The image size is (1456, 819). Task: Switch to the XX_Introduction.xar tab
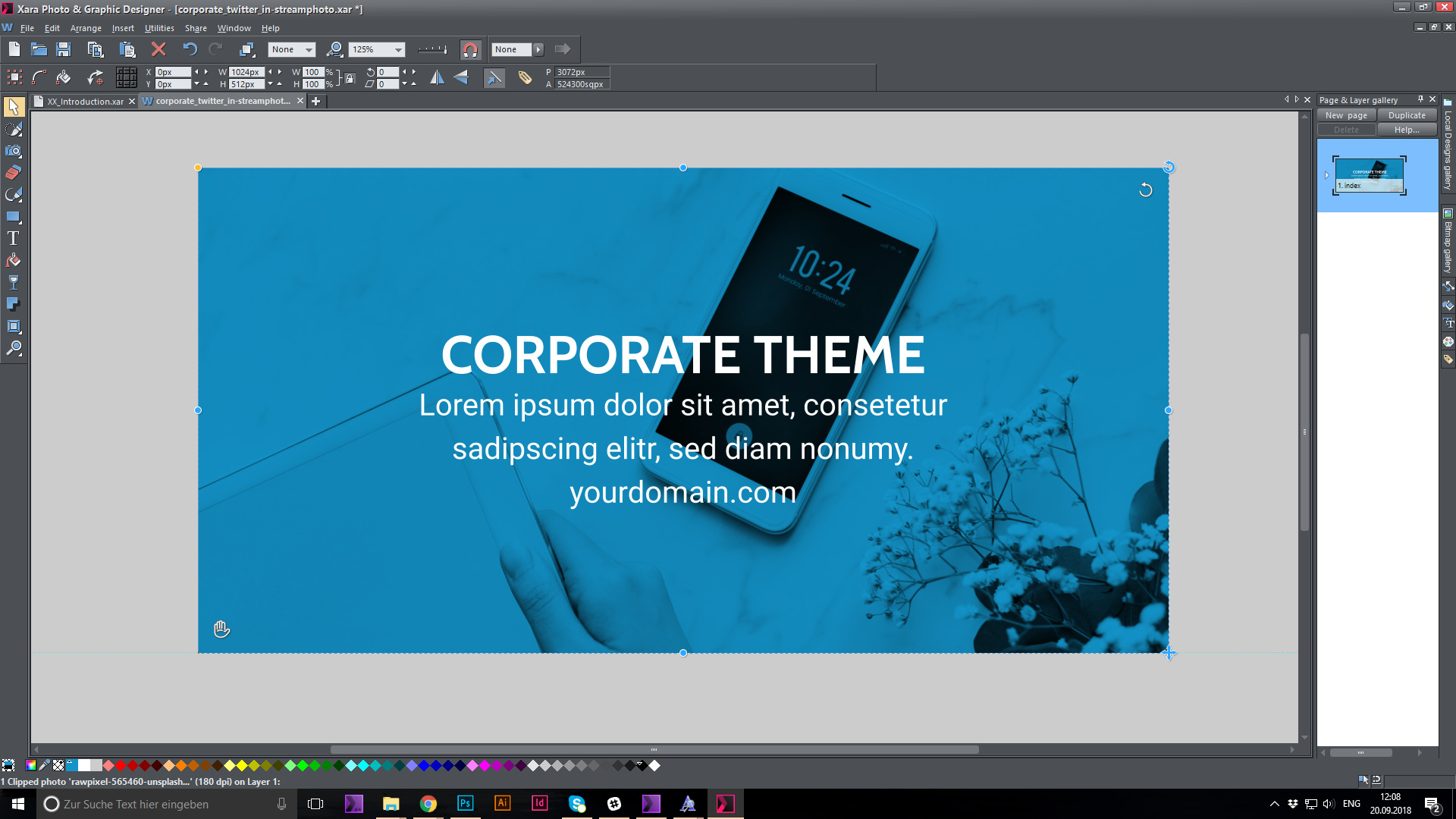[83, 101]
